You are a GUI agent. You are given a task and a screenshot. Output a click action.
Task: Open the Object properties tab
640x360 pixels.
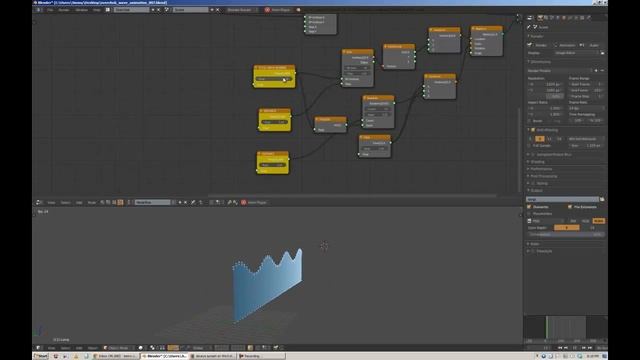(x=564, y=18)
